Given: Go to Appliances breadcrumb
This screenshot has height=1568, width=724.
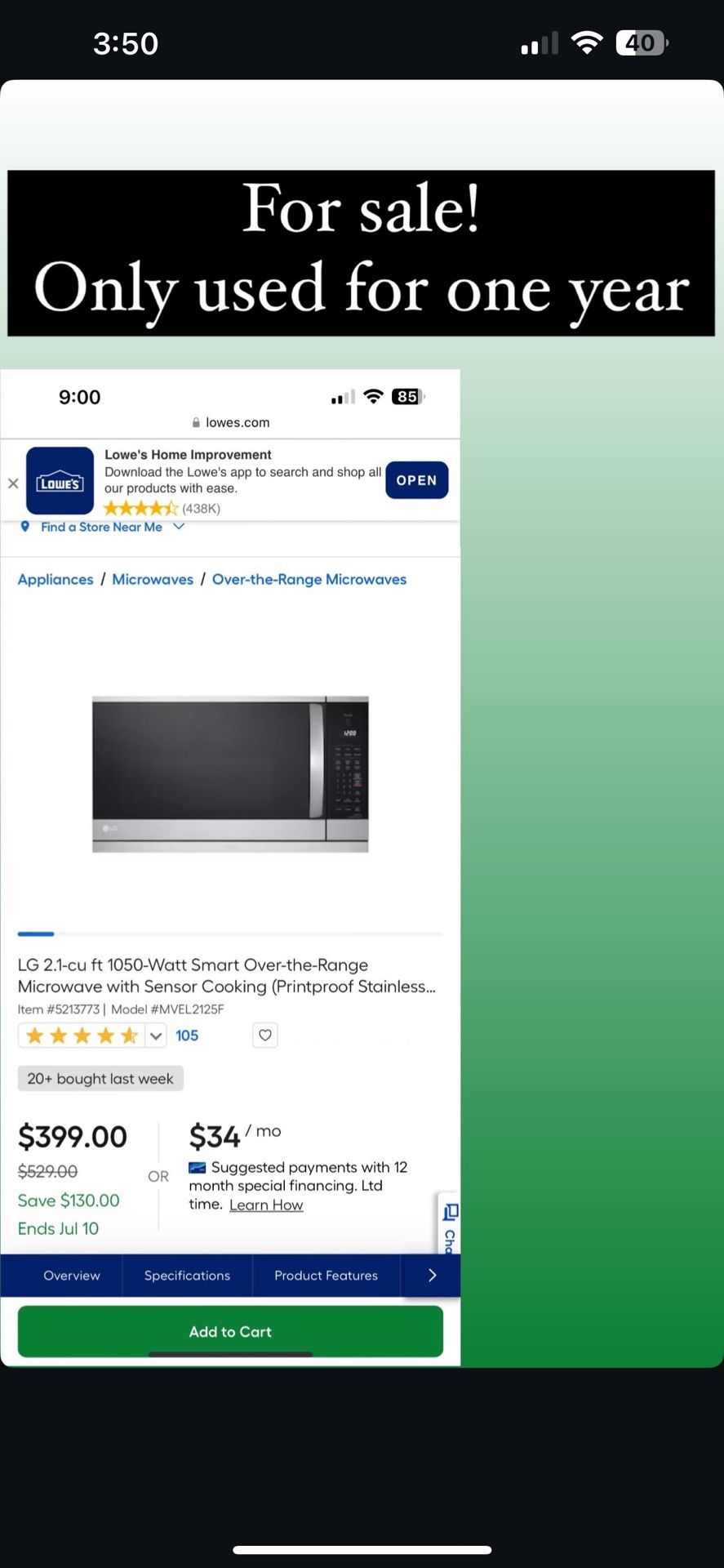Looking at the screenshot, I should tap(56, 579).
